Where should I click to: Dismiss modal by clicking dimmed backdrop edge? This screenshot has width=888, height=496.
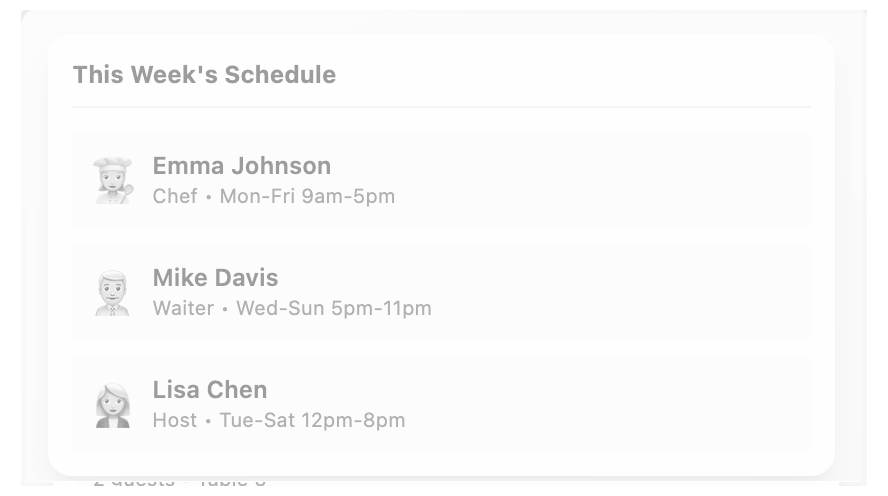852,250
